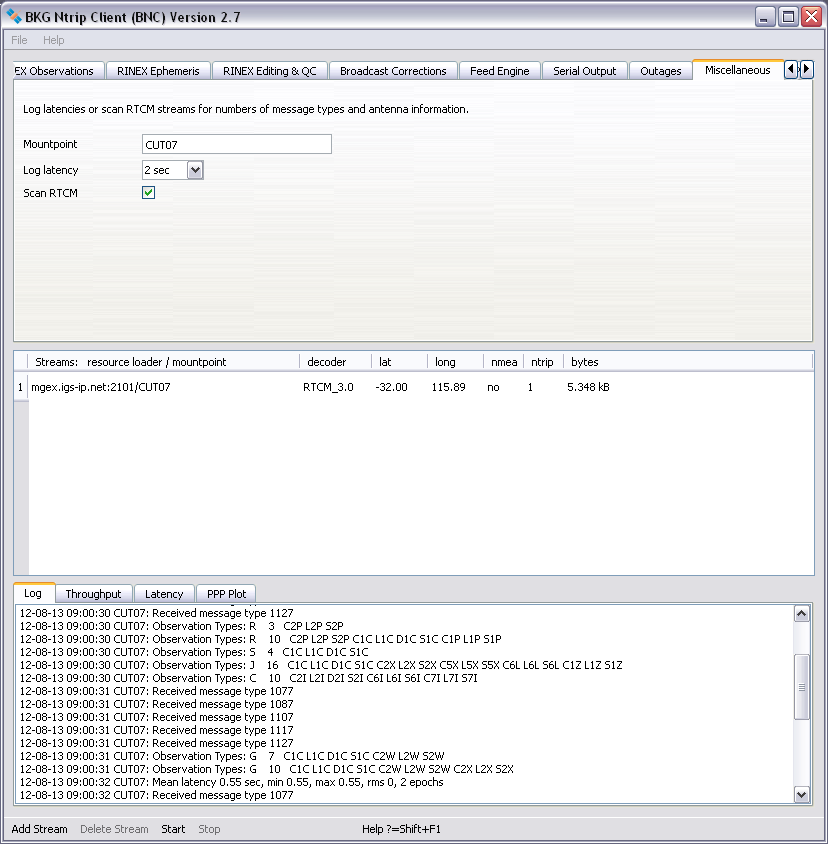Open the RINEX Ephemeris tab

click(x=158, y=71)
